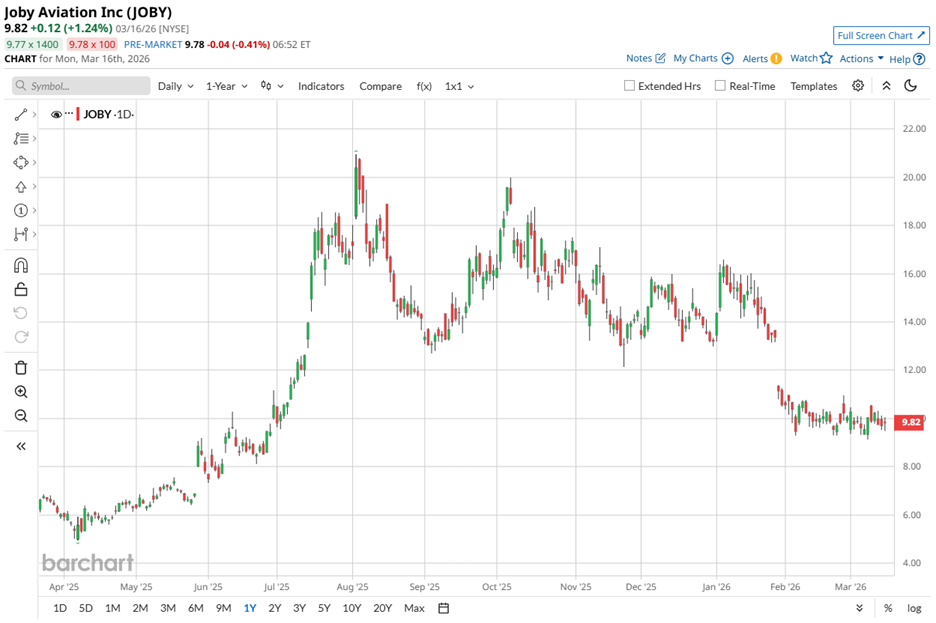
Task: Open the Templates menu
Action: pos(814,86)
